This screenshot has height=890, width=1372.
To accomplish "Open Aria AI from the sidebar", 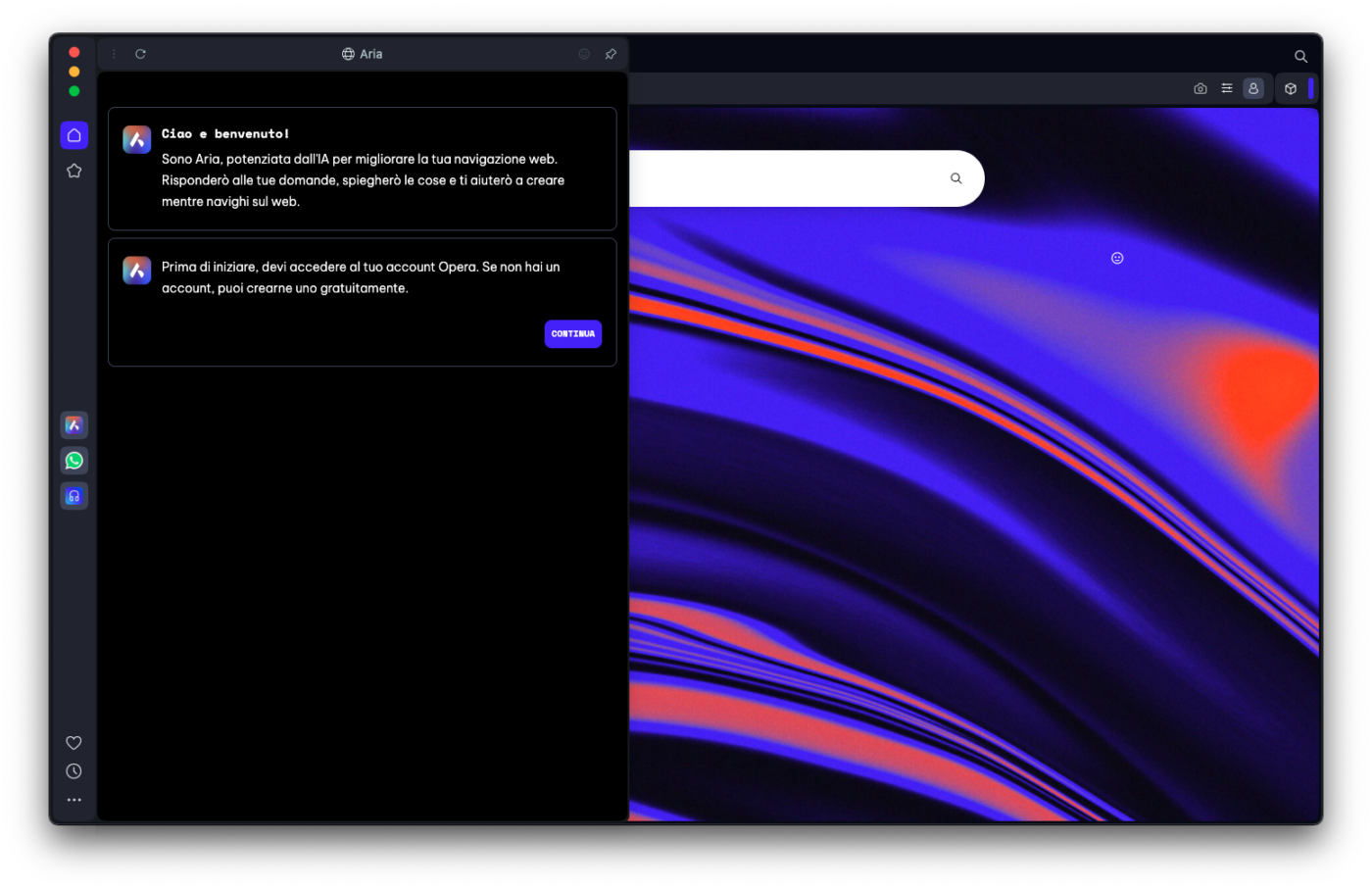I will pos(74,425).
